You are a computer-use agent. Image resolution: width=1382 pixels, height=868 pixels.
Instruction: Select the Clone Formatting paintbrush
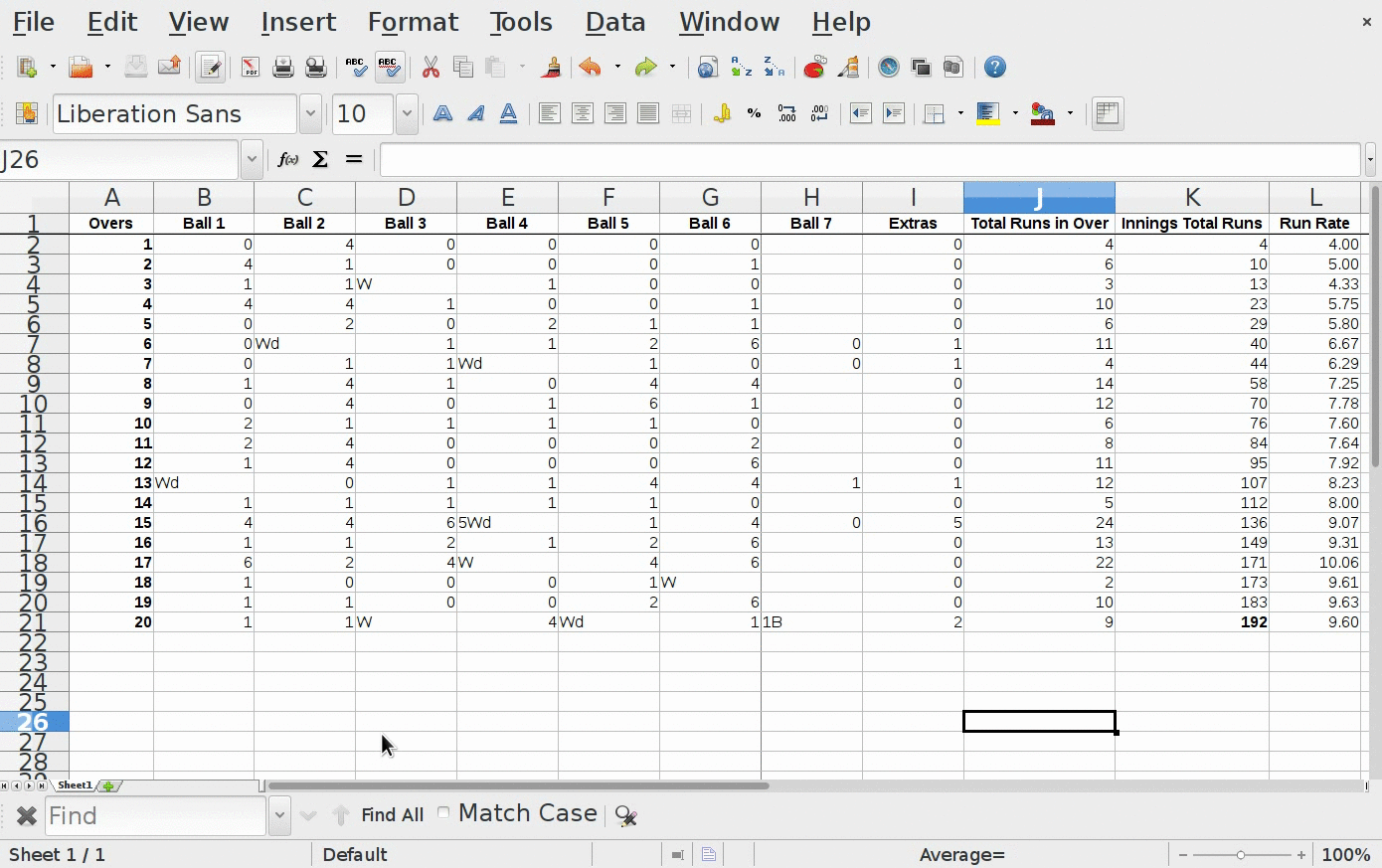pyautogui.click(x=550, y=68)
